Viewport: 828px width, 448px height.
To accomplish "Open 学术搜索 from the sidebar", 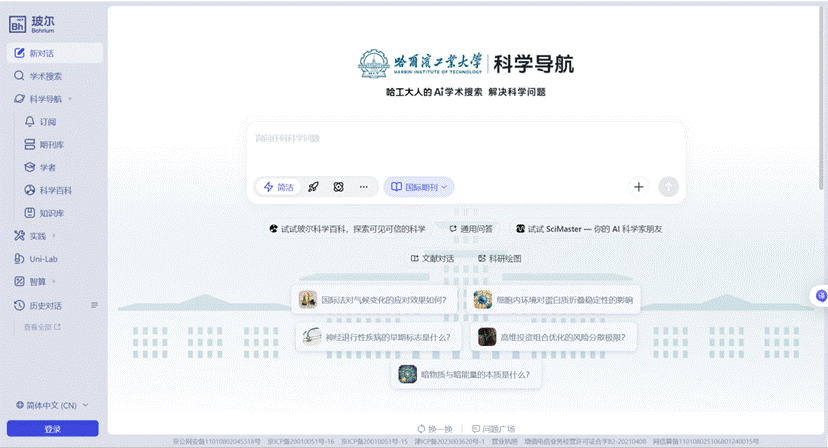I will pos(45,75).
